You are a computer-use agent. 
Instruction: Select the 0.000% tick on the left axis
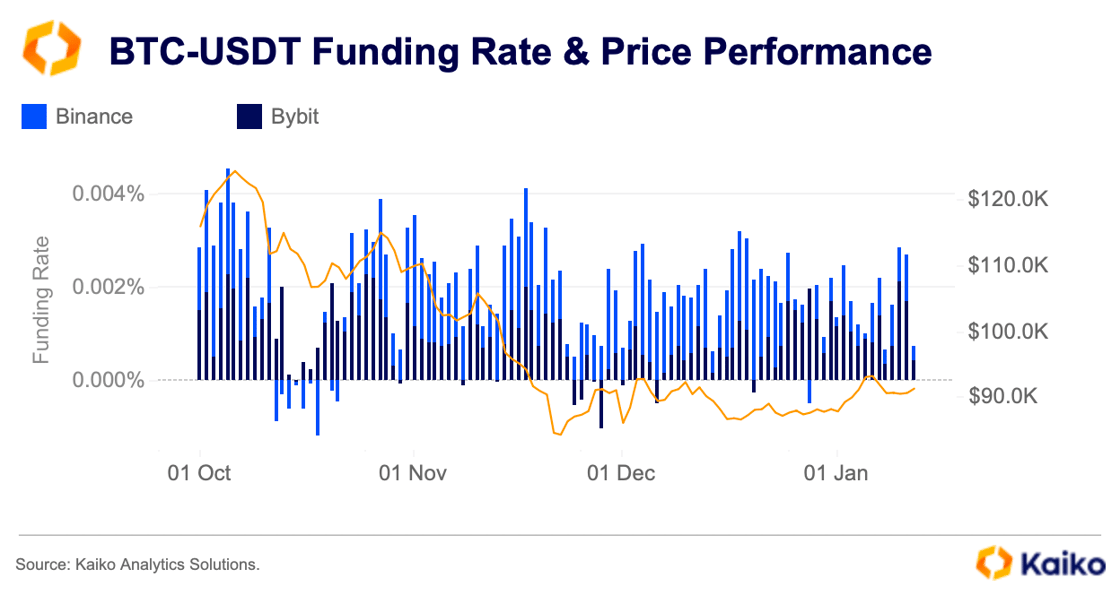(109, 381)
